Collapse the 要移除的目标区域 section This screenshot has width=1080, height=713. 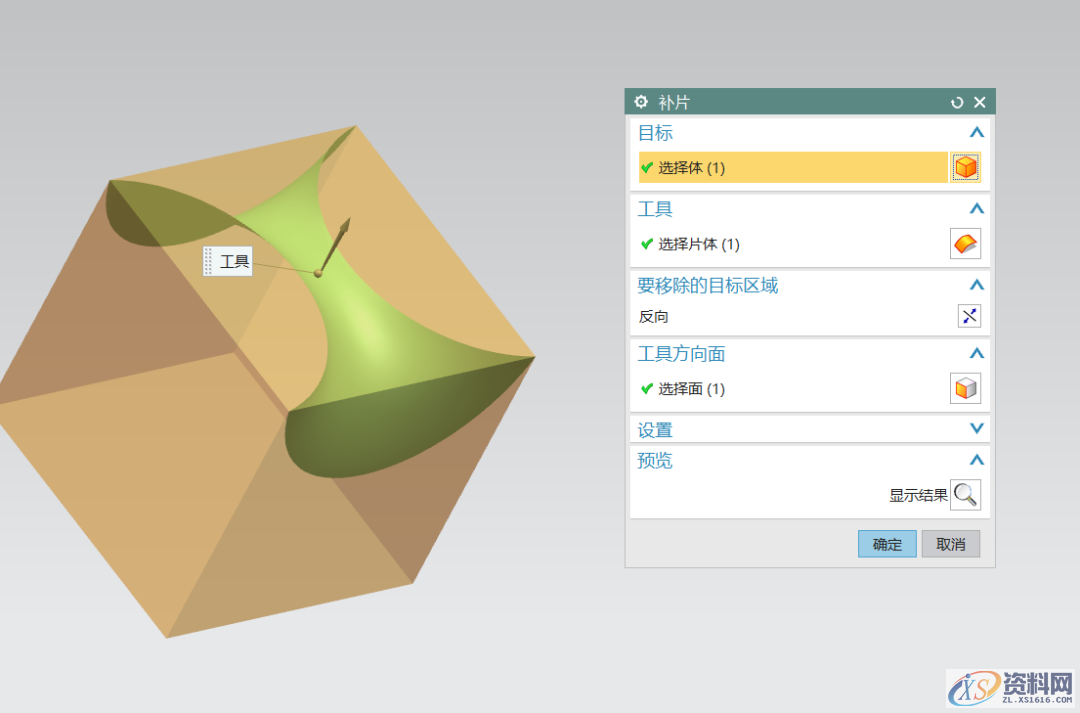coord(977,285)
